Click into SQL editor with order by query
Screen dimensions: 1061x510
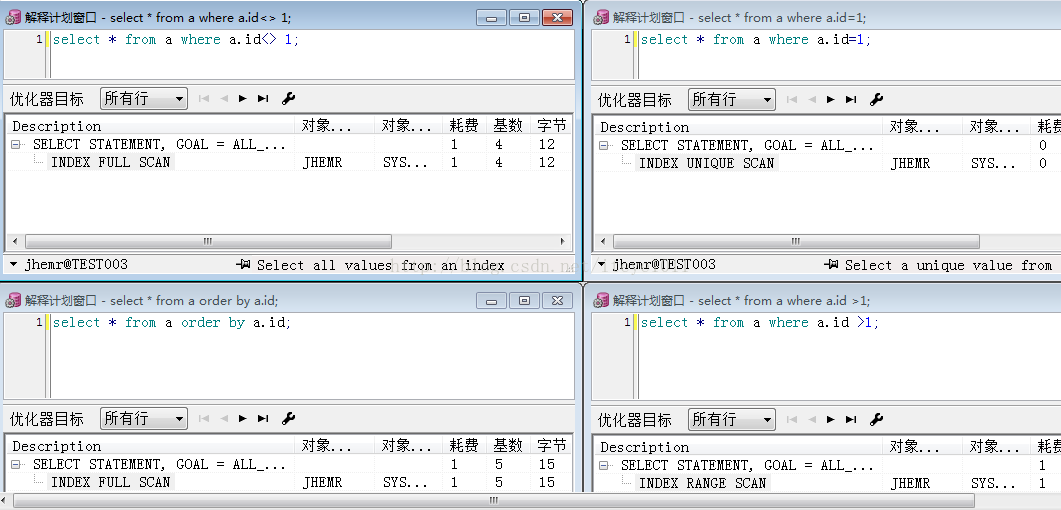pyautogui.click(x=310, y=355)
